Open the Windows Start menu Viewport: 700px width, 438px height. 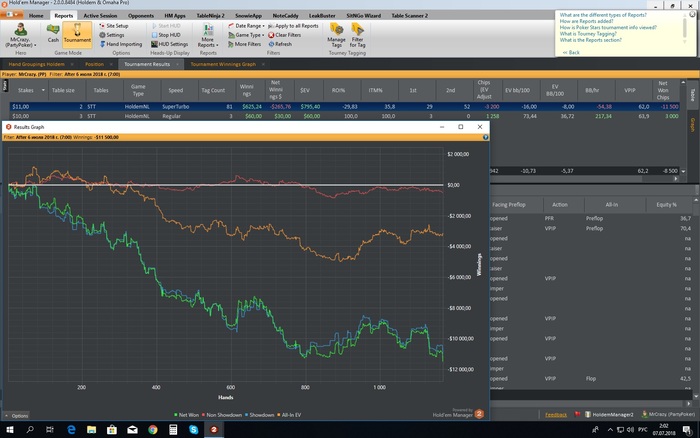pos(9,430)
